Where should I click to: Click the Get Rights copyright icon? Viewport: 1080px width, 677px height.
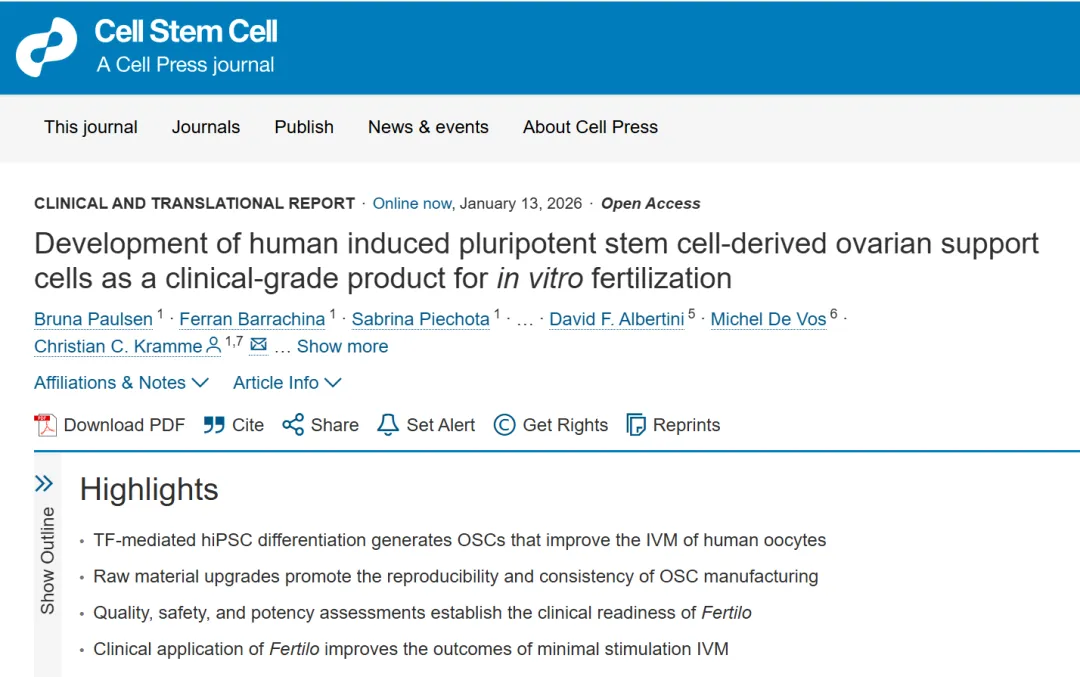tap(505, 425)
